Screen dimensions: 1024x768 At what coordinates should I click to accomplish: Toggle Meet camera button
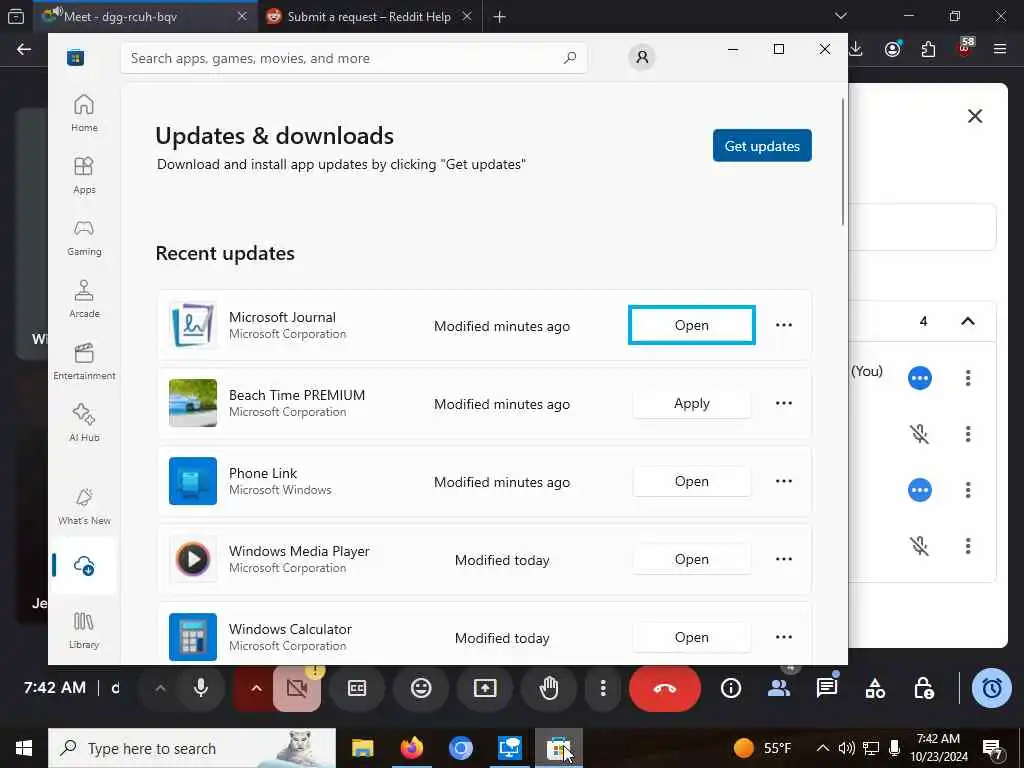(297, 688)
